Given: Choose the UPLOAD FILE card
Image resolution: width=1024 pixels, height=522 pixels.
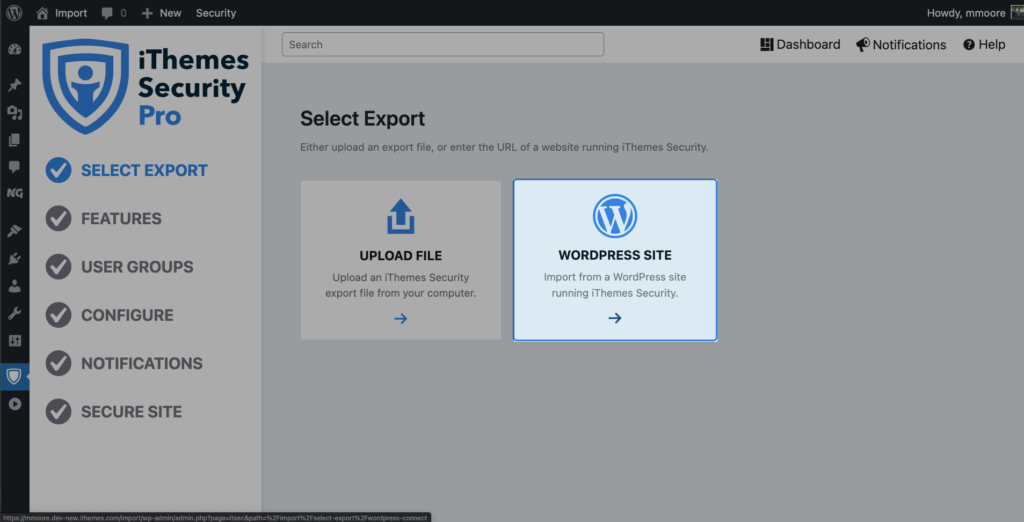Looking at the screenshot, I should pos(401,260).
